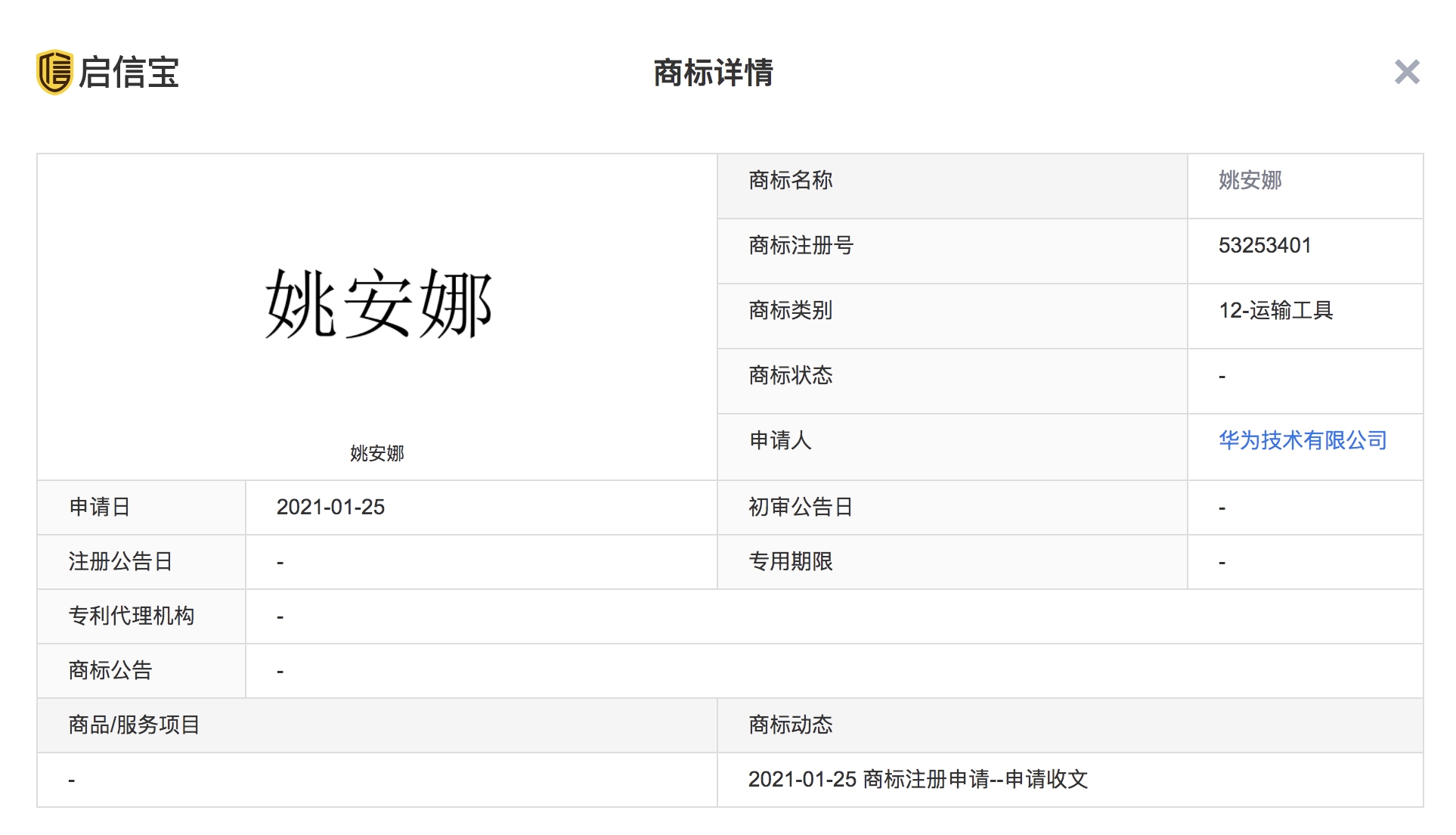Image resolution: width=1456 pixels, height=835 pixels.
Task: Click the 商标动态 header cell
Action: tap(788, 725)
